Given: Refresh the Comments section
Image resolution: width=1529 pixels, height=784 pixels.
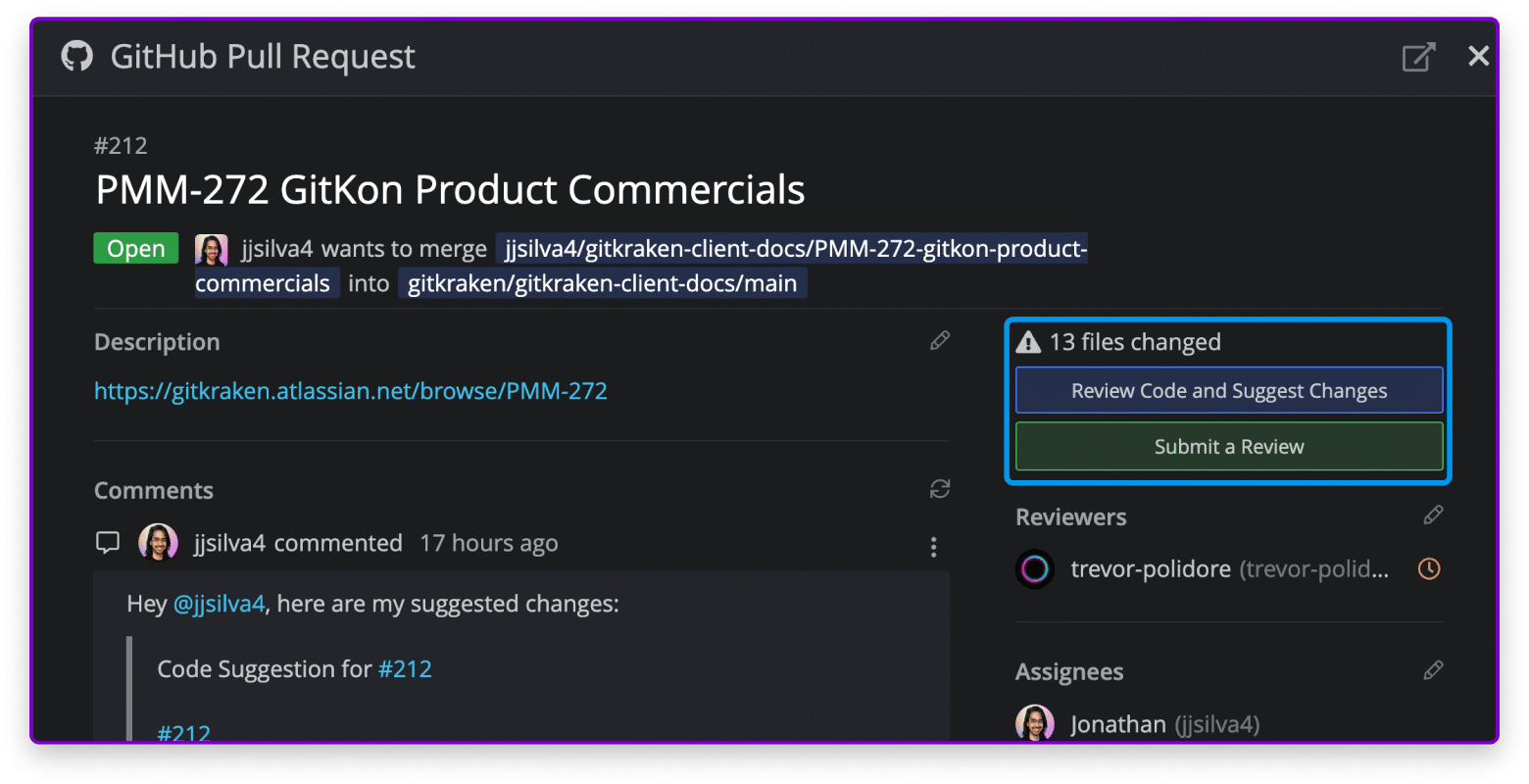Looking at the screenshot, I should coord(940,489).
